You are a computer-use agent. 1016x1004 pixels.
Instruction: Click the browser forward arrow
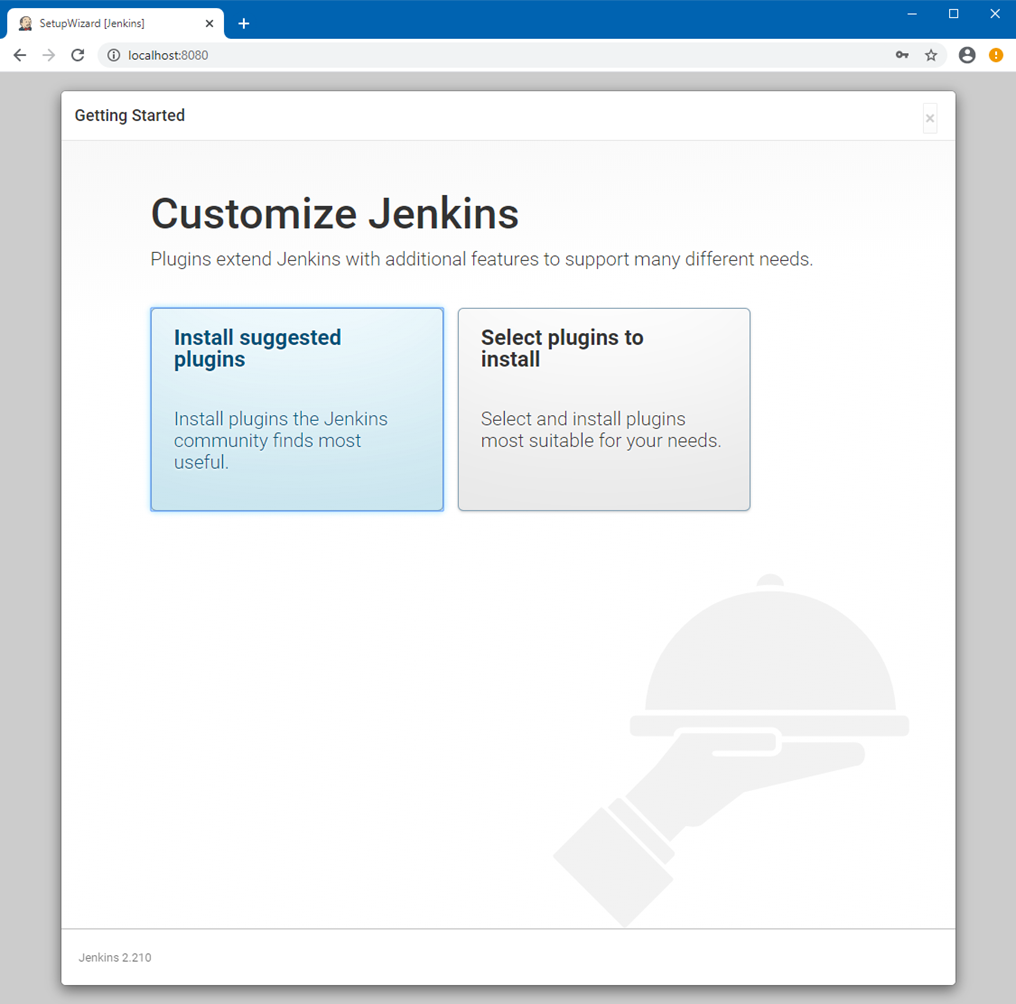[x=49, y=55]
